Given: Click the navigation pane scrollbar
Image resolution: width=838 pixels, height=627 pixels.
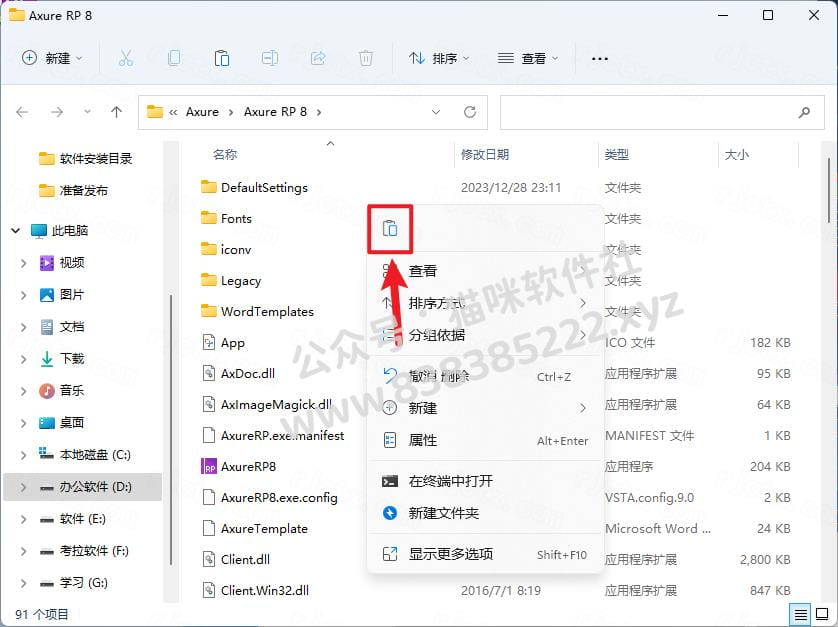Looking at the screenshot, I should [x=170, y=430].
